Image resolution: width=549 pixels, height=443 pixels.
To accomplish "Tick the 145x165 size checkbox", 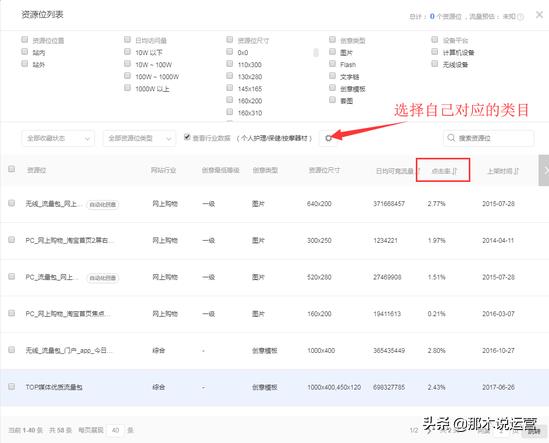I will 230,88.
